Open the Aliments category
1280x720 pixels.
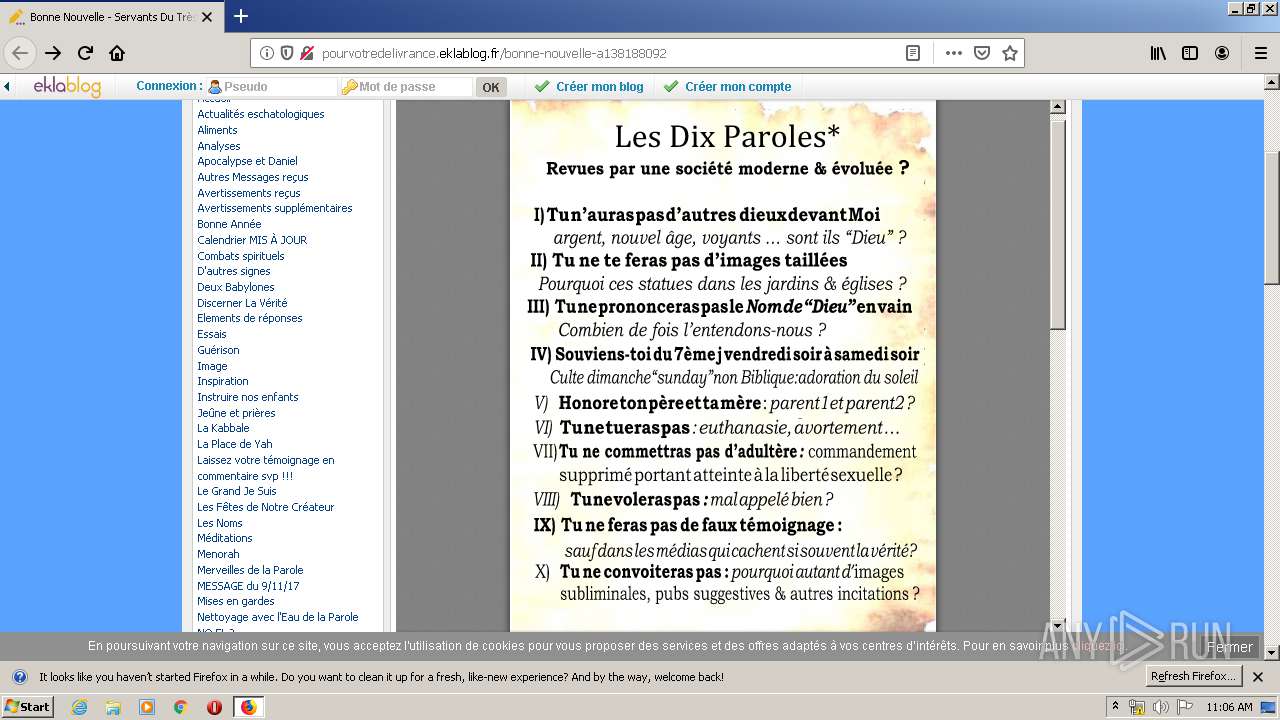[x=217, y=130]
